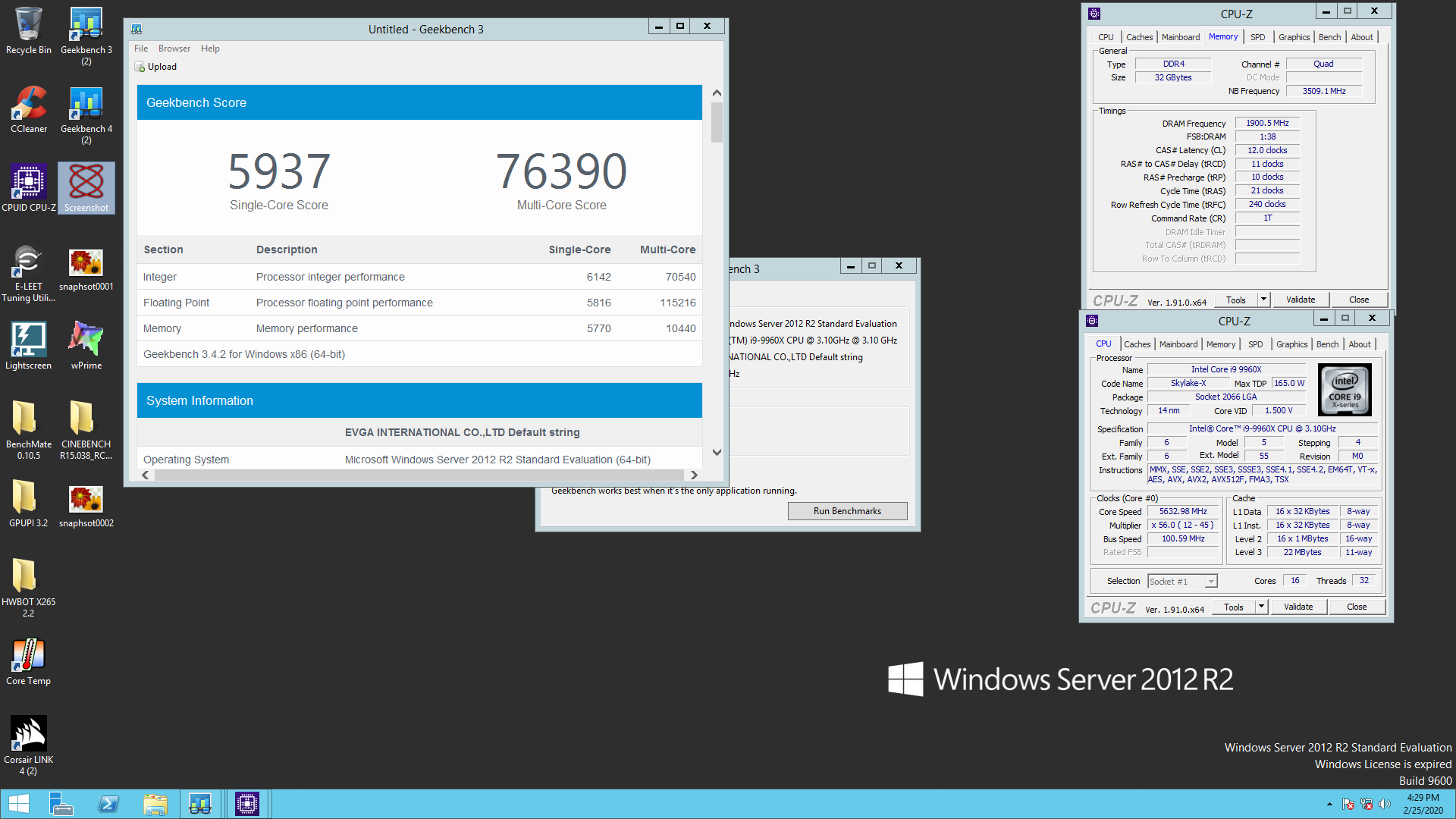Open CINEBENCH R15.038 folder
Screen dimensions: 1456x819
click(86, 431)
